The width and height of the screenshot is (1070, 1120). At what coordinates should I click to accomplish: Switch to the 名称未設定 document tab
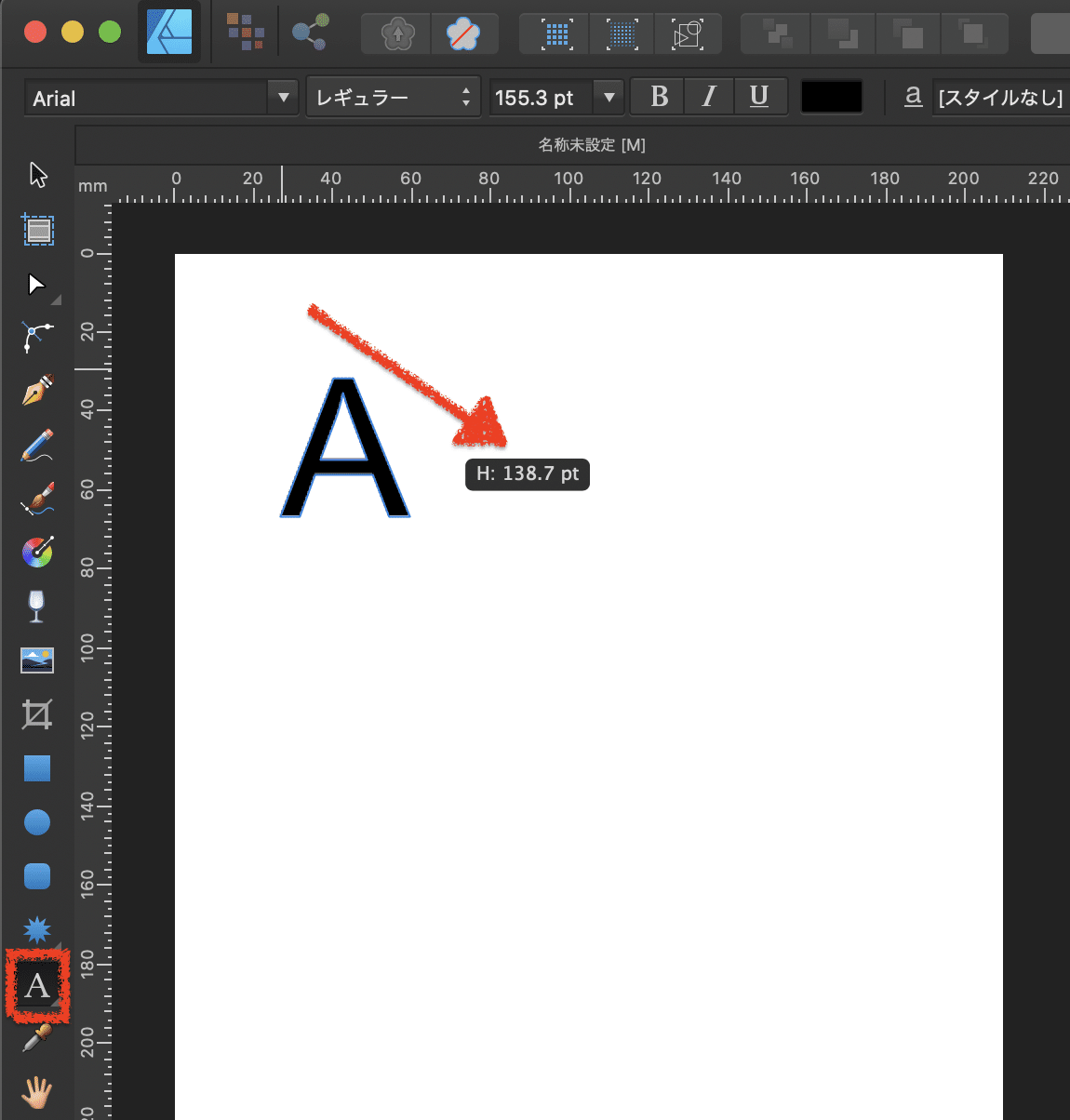590,145
